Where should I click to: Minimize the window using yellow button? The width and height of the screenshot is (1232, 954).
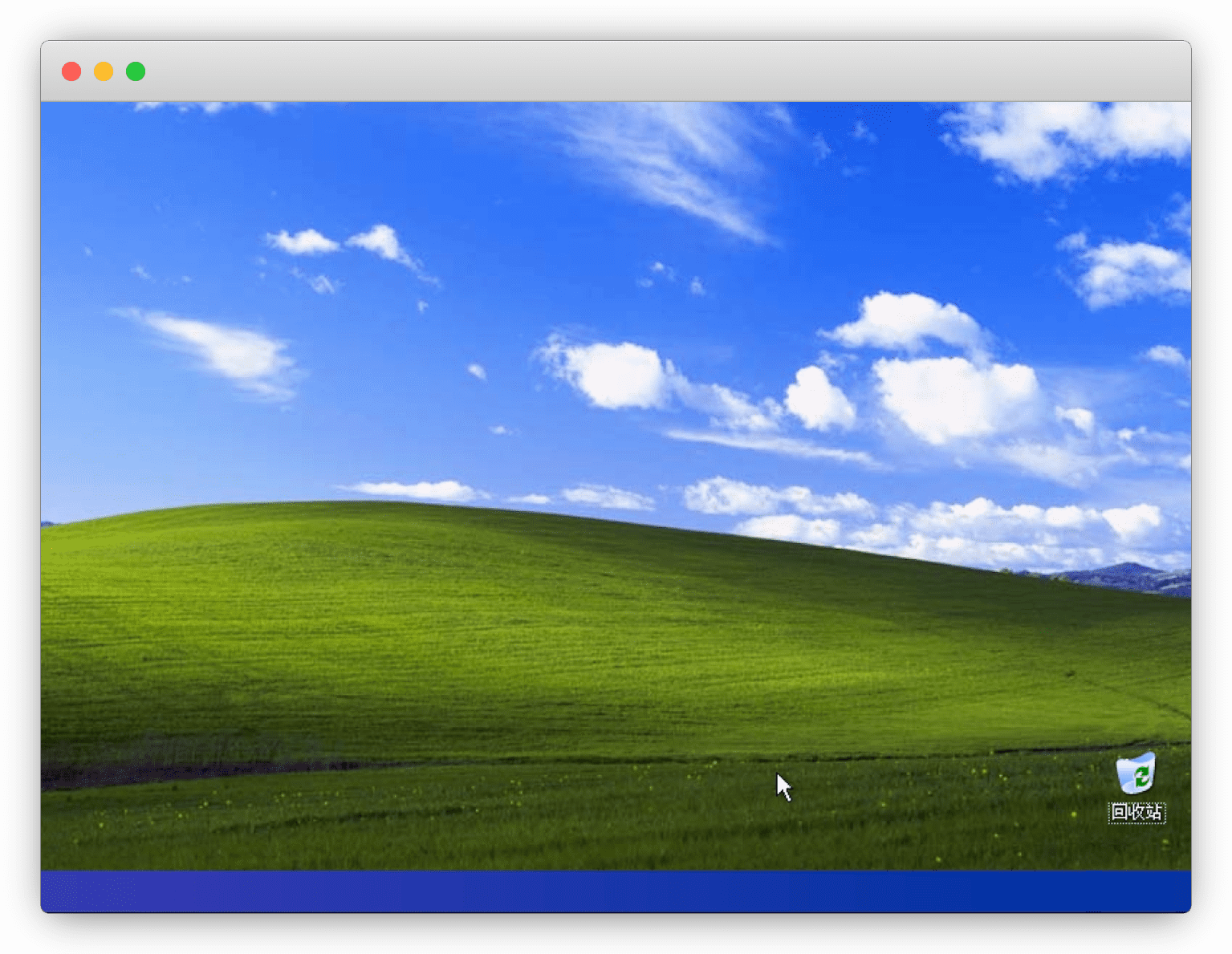(104, 71)
